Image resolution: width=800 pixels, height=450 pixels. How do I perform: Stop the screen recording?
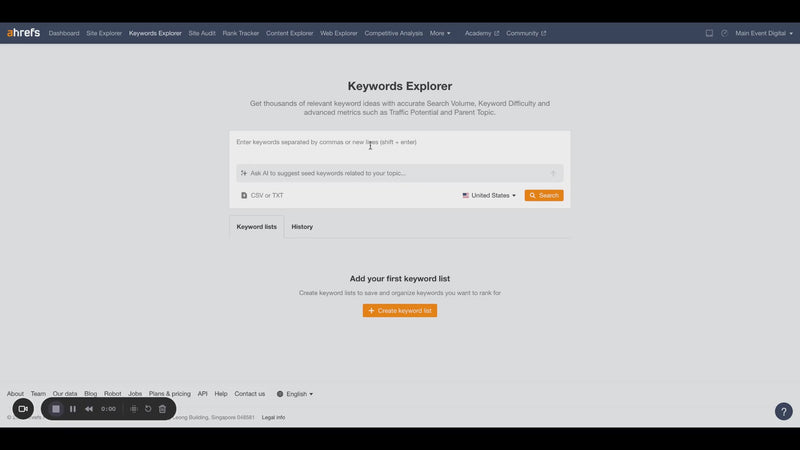(x=56, y=409)
